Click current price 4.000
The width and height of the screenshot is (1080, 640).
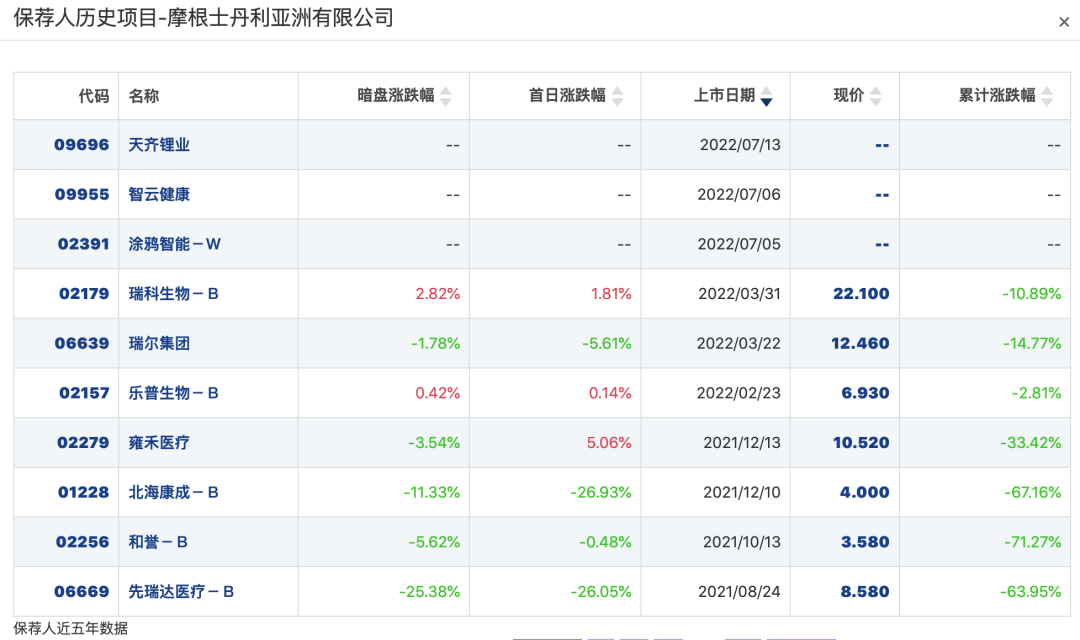click(864, 492)
